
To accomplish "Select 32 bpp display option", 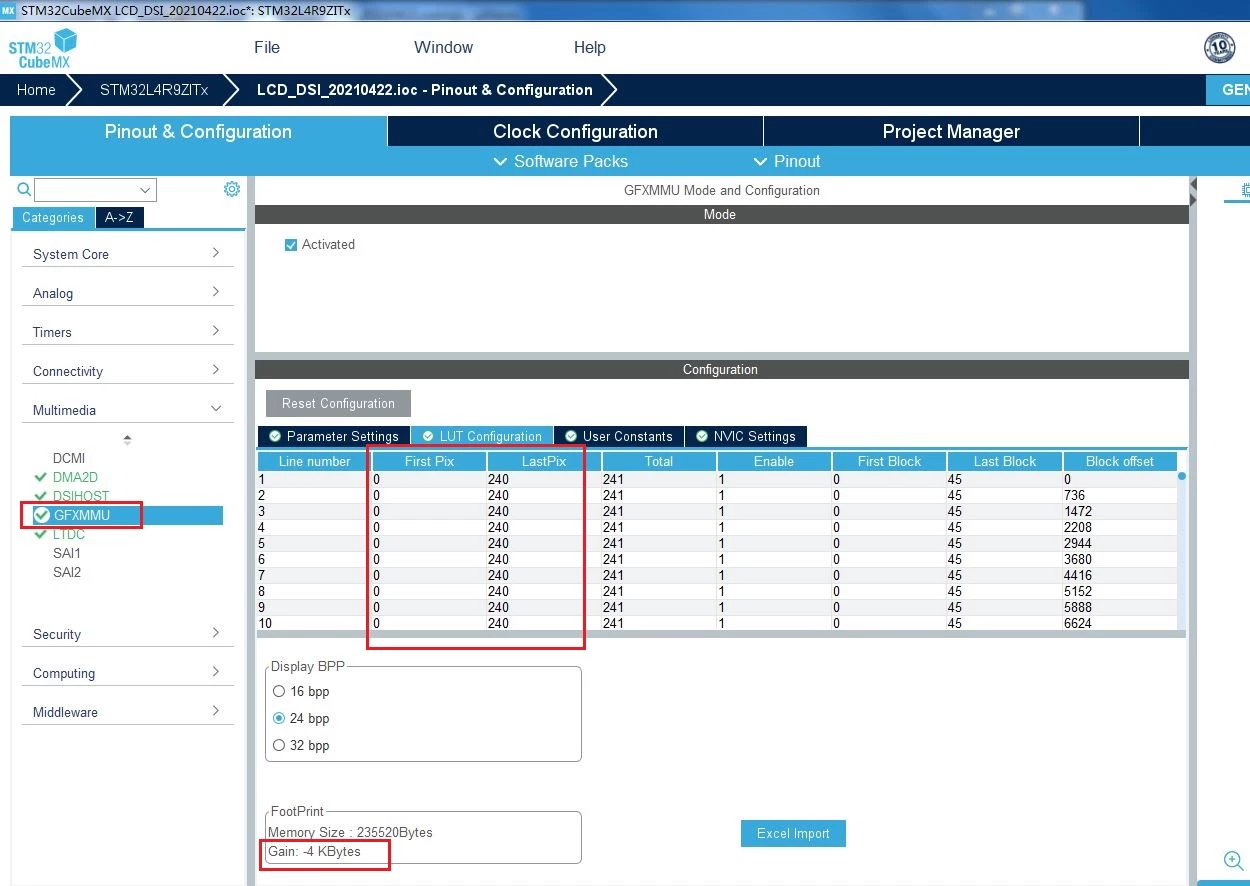I will [x=279, y=745].
